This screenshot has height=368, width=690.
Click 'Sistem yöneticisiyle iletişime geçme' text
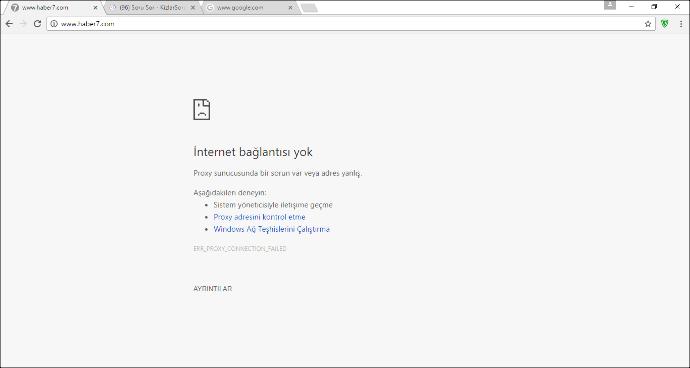click(x=273, y=205)
